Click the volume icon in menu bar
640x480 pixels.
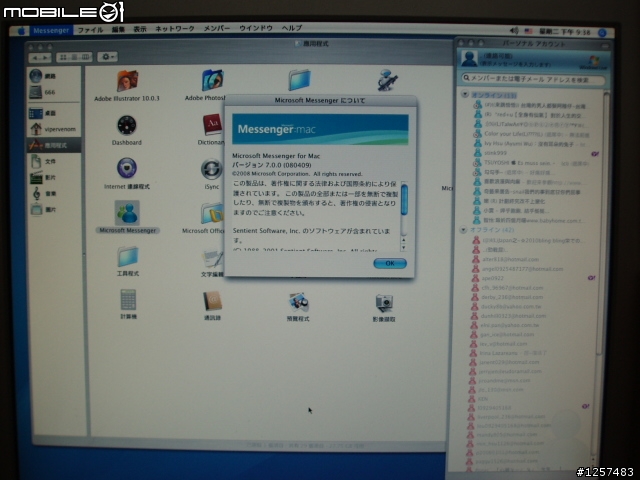coord(514,31)
